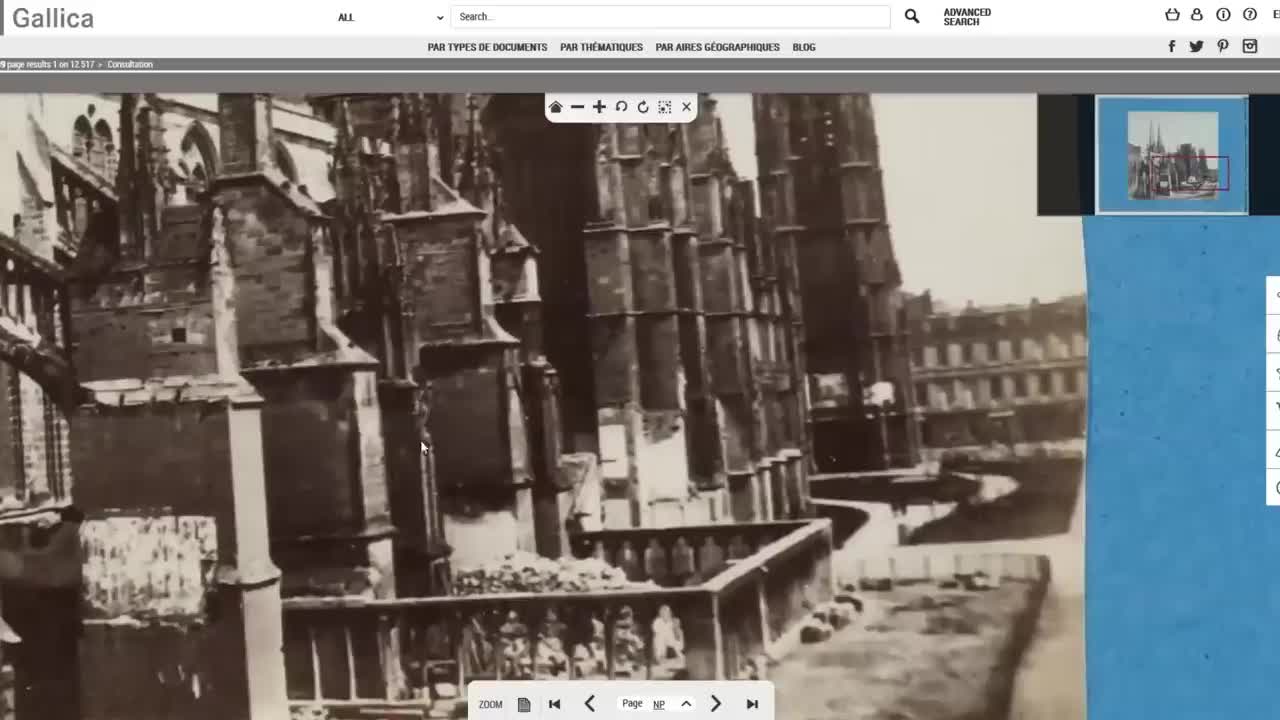
Task: Click the ZOOM label in bottom bar
Action: point(490,704)
